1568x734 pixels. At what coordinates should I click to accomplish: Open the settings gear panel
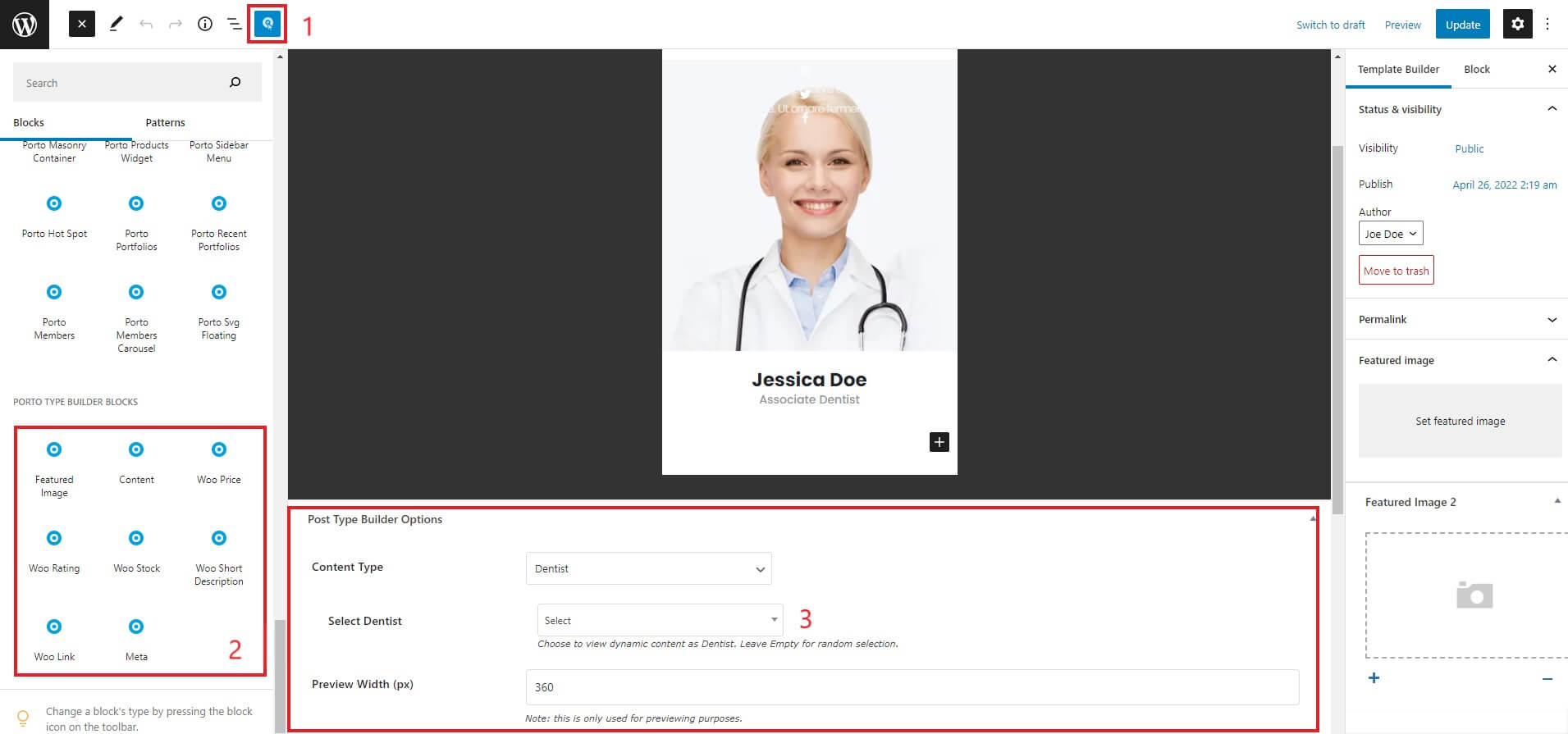click(1517, 25)
